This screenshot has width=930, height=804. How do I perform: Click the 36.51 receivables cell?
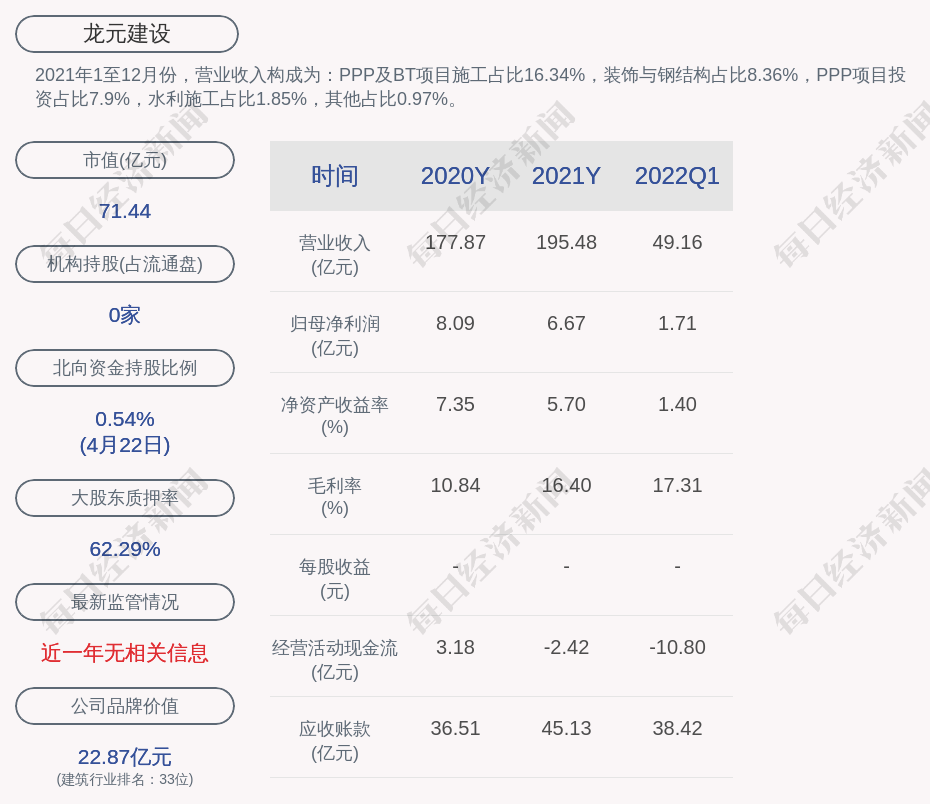455,728
